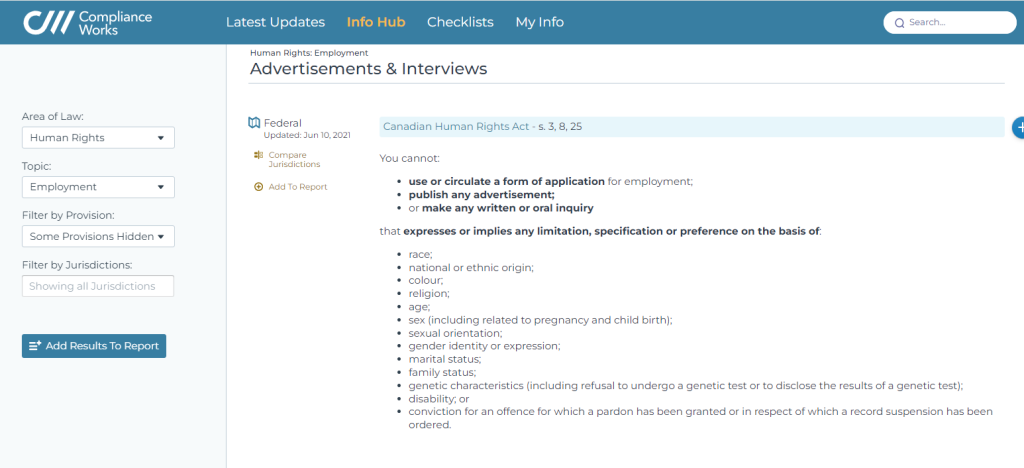Click Add Results To Report button
Image resolution: width=1024 pixels, height=468 pixels.
tap(94, 346)
